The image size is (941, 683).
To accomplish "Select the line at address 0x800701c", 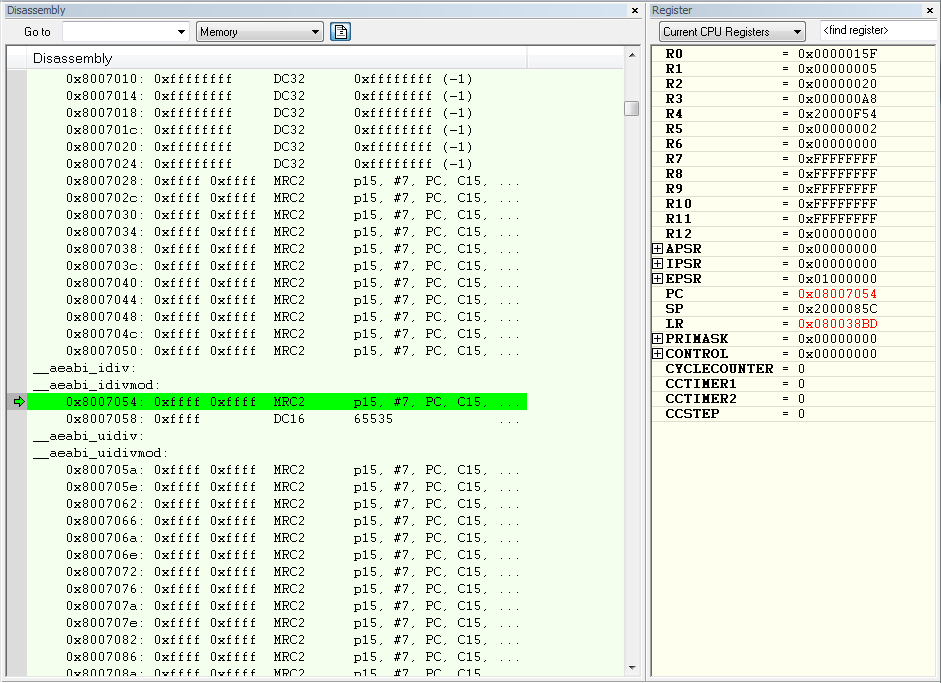I will (x=277, y=130).
